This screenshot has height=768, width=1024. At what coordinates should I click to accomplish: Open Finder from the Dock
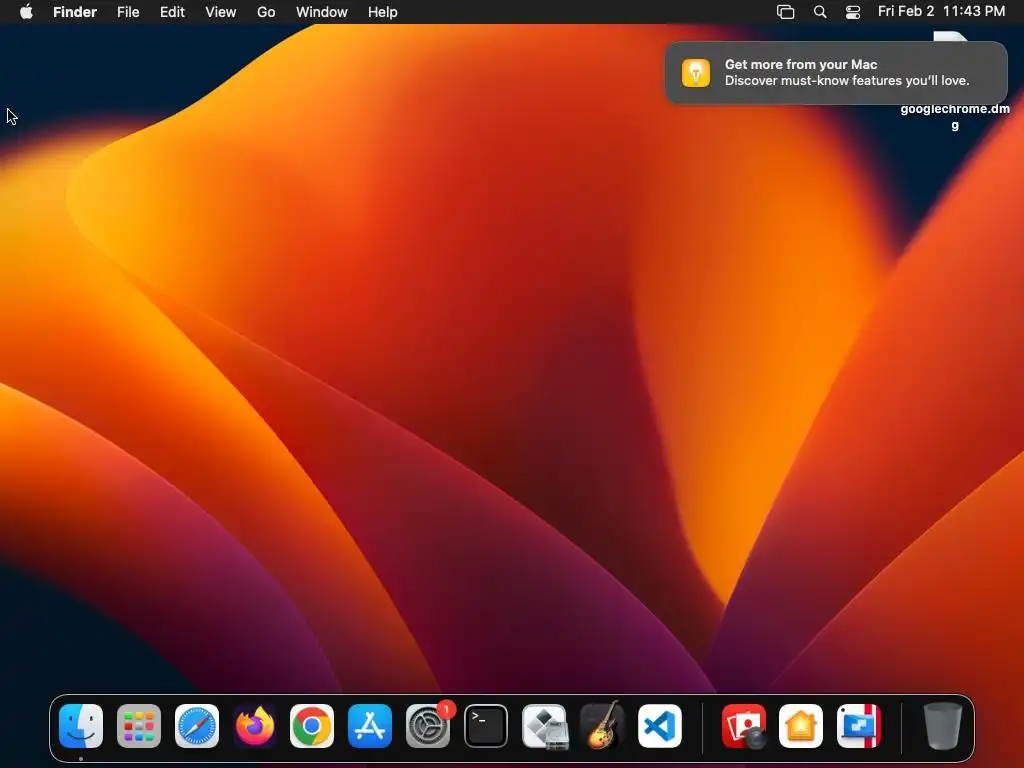click(x=81, y=726)
